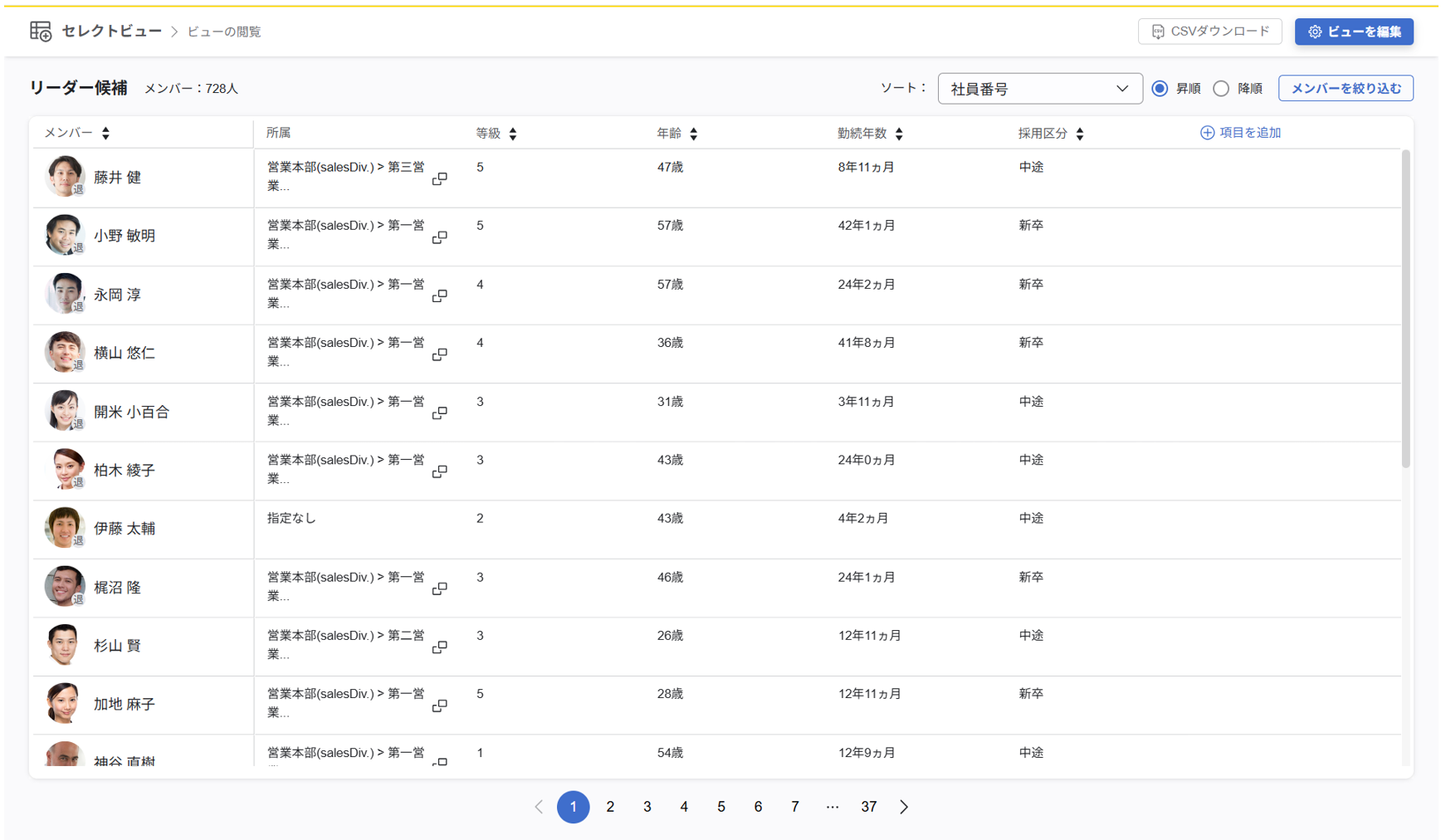Click the sort arrows next to 勤続年数
The width and height of the screenshot is (1441, 840).
(x=899, y=134)
